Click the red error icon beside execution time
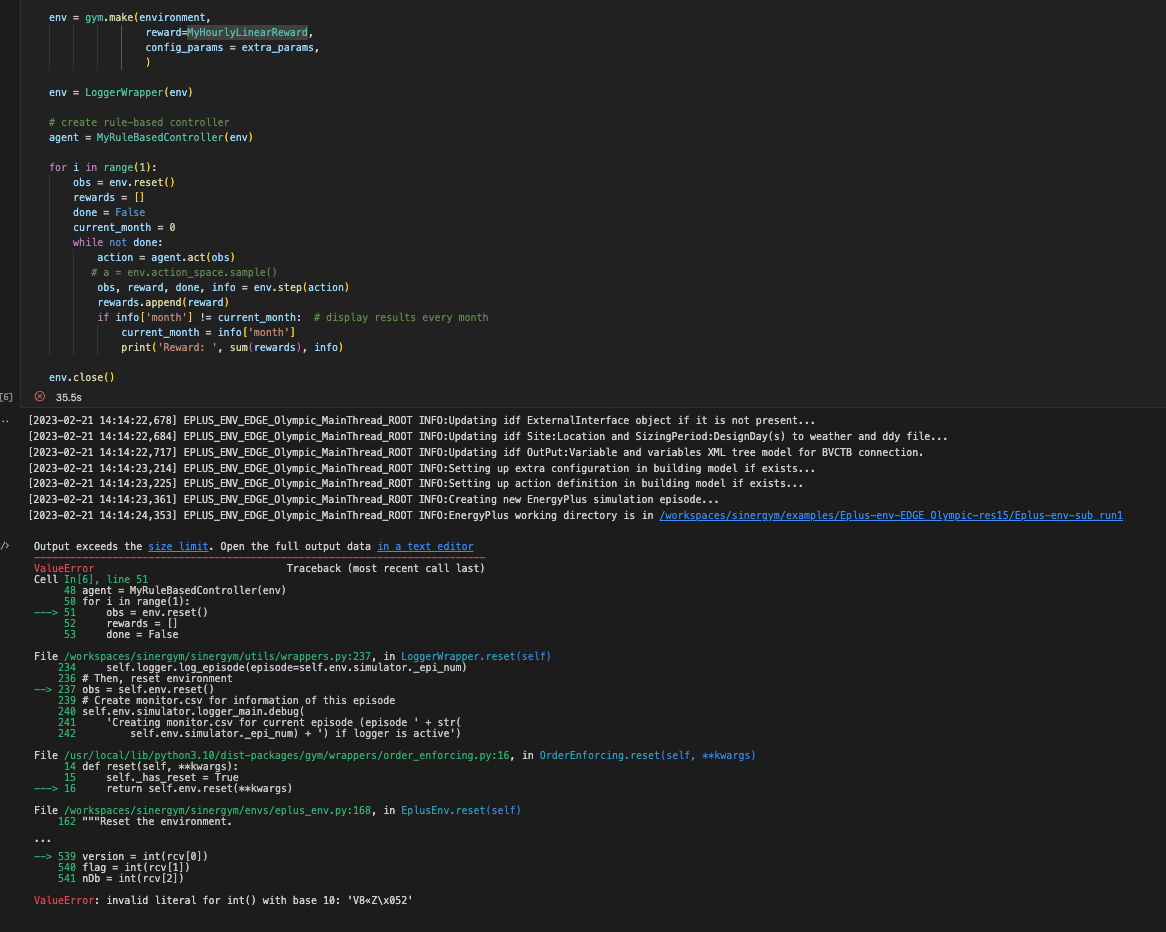Screen dimensions: 1166x932 [39, 396]
